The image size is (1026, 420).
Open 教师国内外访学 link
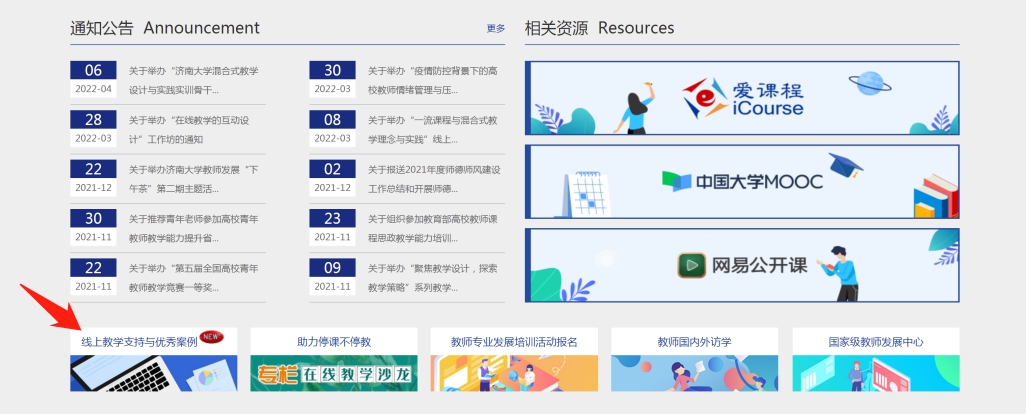(694, 342)
